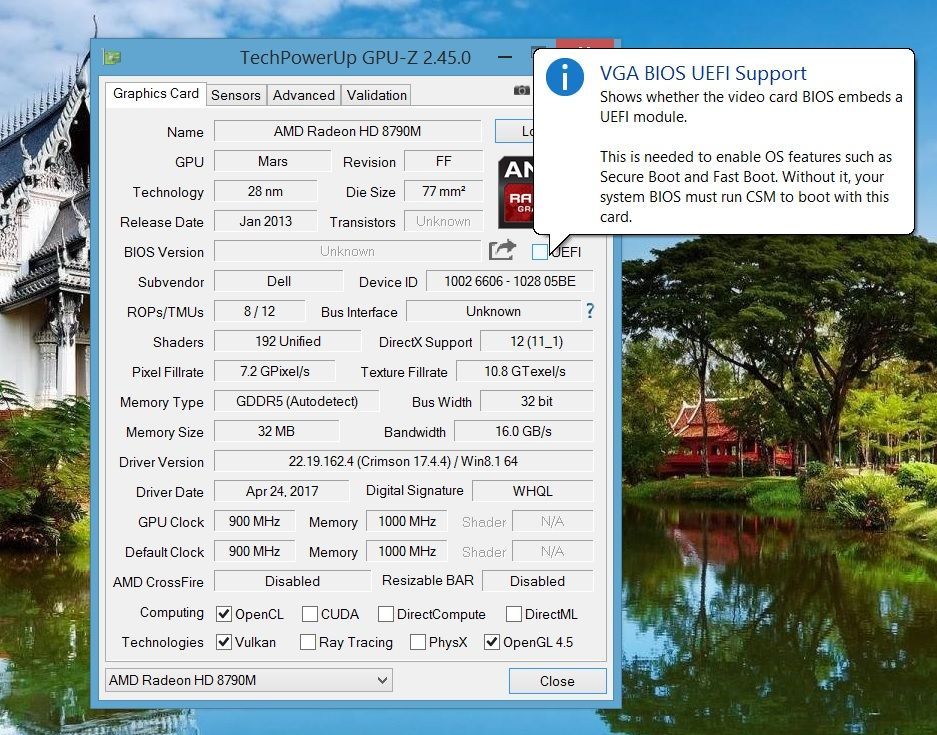Toggle the Vulkan checkbox
Image resolution: width=937 pixels, height=735 pixels.
coord(224,642)
